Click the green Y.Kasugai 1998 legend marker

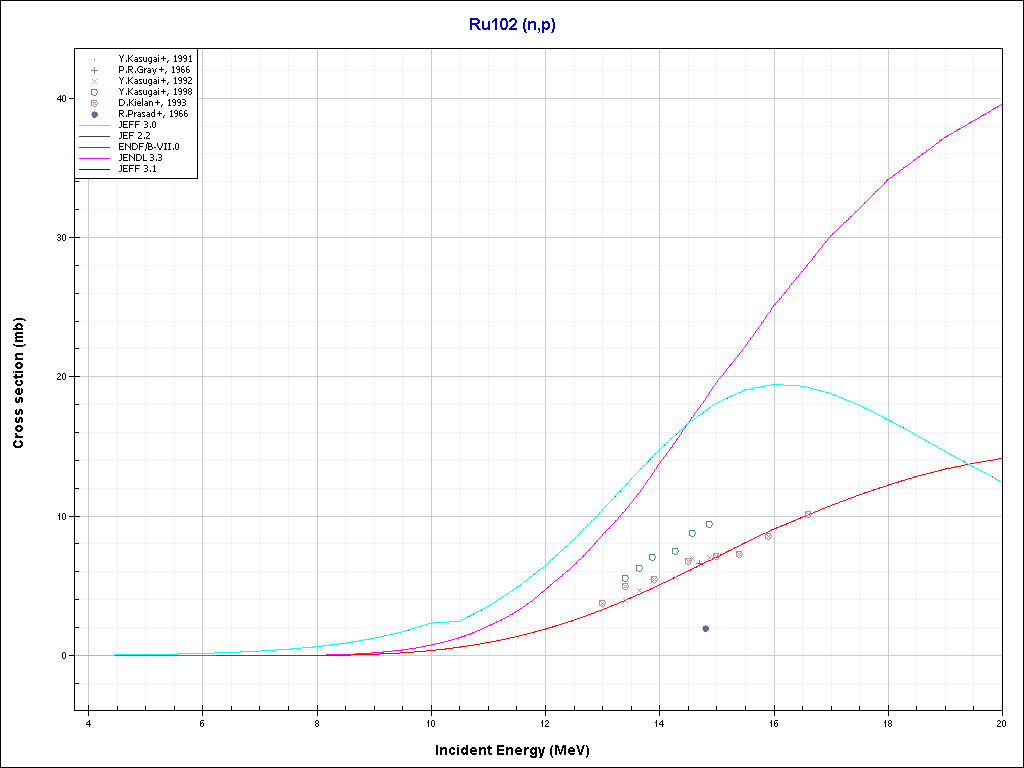94,92
